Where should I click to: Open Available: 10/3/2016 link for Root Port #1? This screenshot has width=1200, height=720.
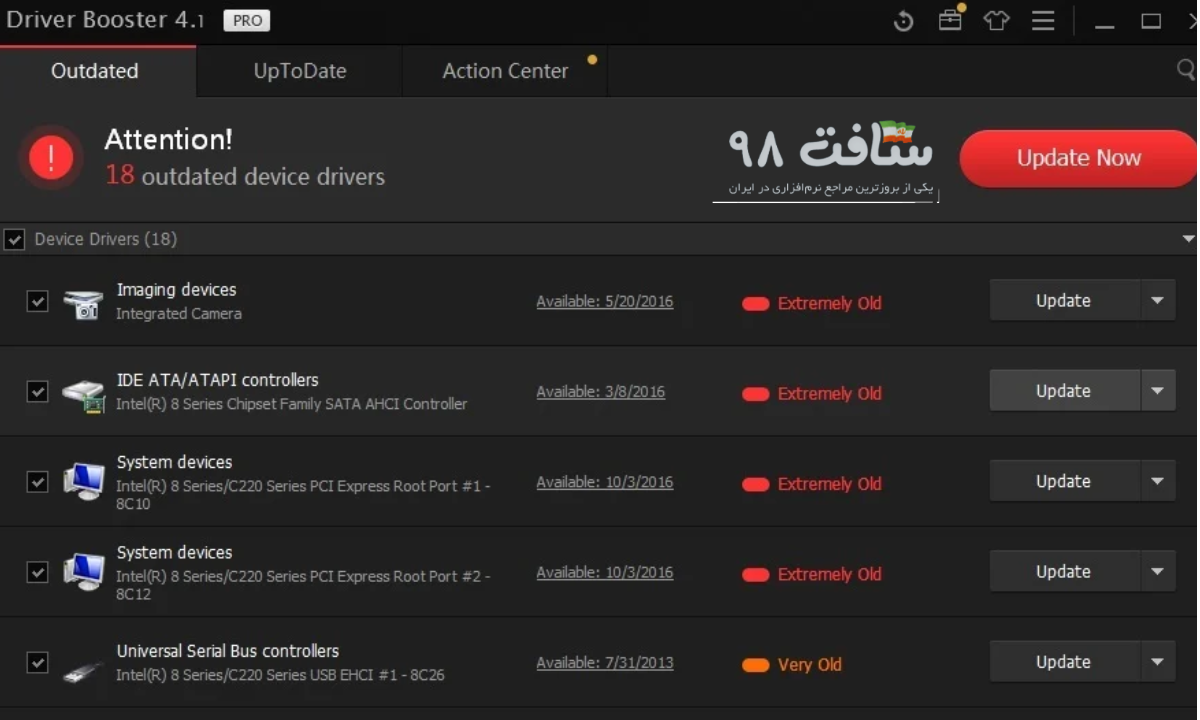tap(605, 482)
